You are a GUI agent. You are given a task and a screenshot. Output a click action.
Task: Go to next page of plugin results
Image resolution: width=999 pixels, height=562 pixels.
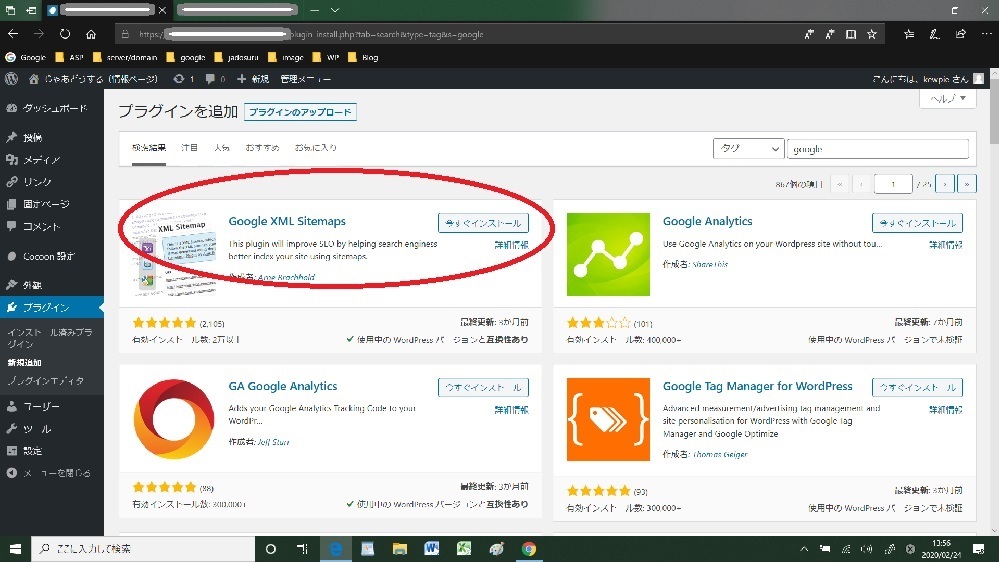point(946,183)
